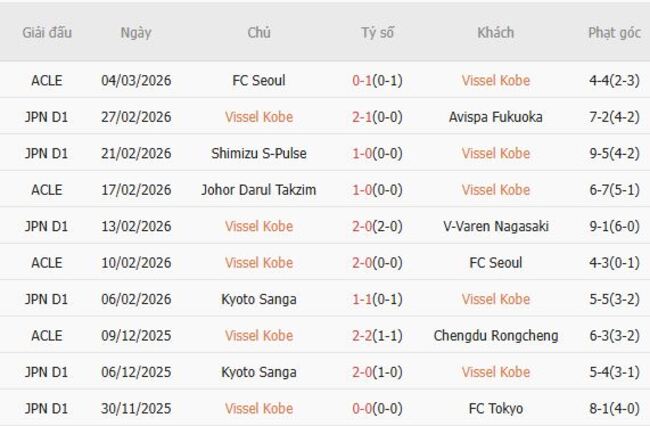Image resolution: width=650 pixels, height=426 pixels.
Task: Click the 30/11/2025 match date
Action: coord(136,408)
